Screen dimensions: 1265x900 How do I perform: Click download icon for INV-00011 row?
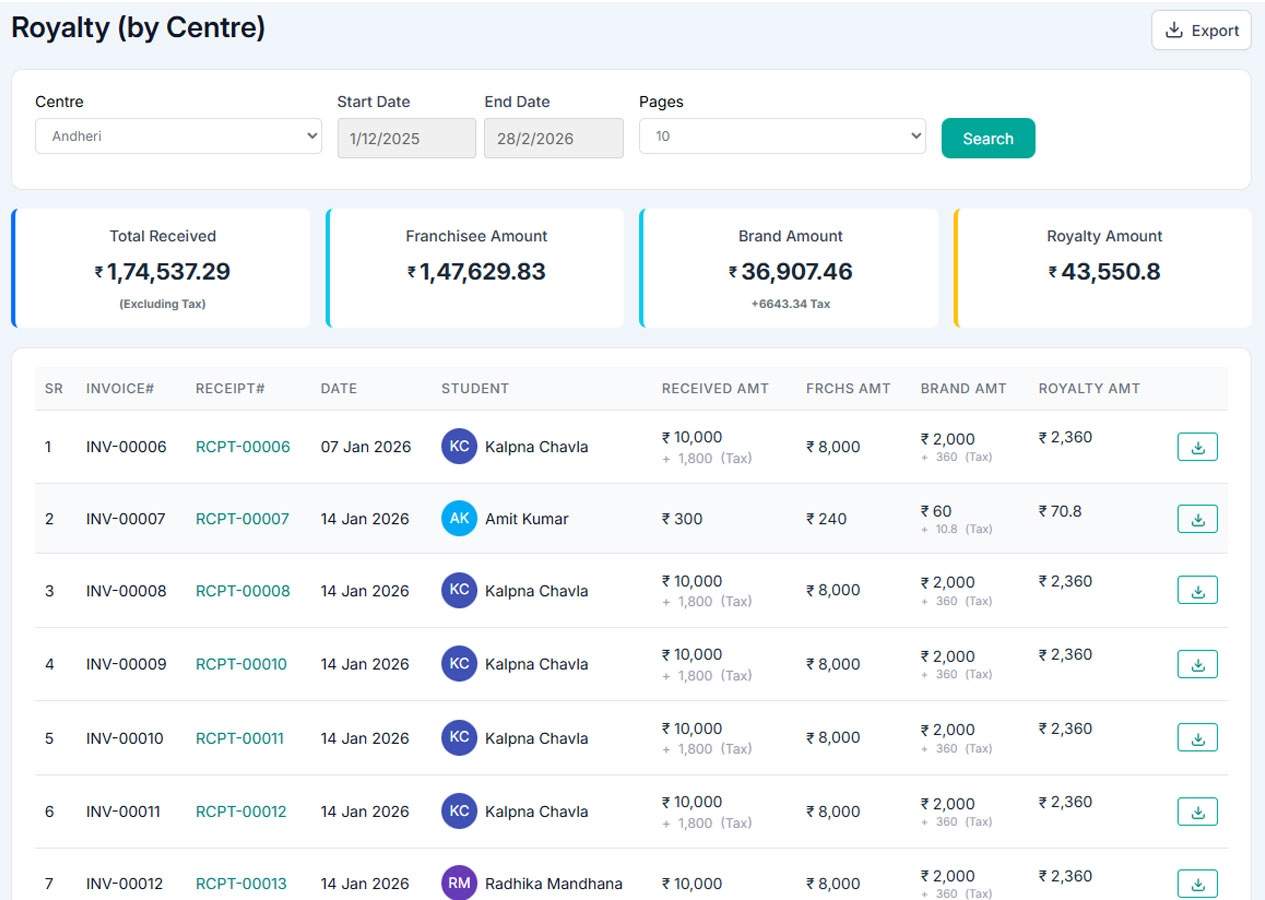[1197, 811]
